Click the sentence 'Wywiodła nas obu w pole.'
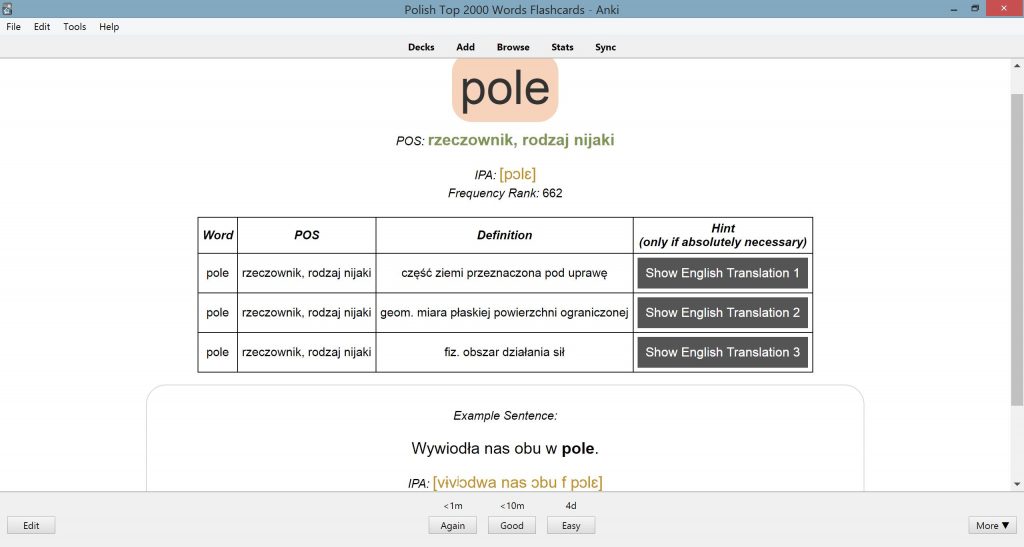Image resolution: width=1024 pixels, height=547 pixels. (505, 448)
